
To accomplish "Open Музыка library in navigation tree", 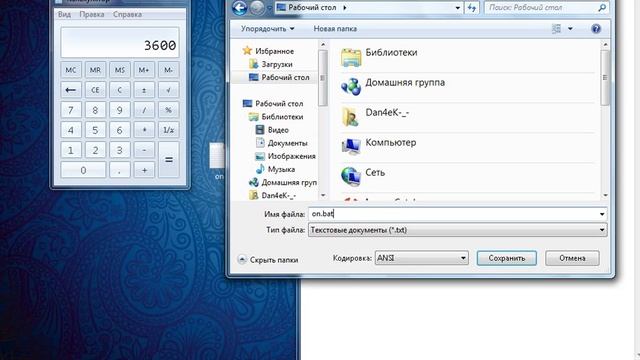I will pos(275,169).
